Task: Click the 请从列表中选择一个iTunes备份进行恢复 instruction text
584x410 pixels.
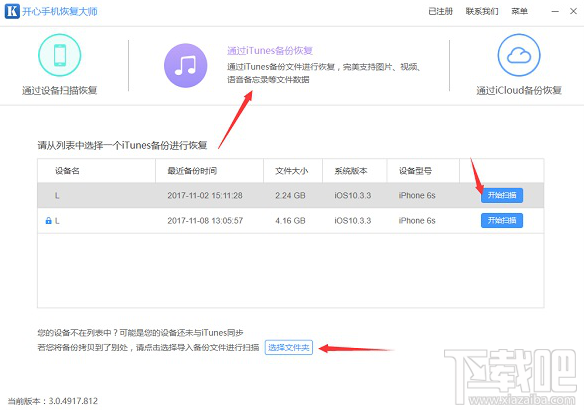Action: (122, 145)
